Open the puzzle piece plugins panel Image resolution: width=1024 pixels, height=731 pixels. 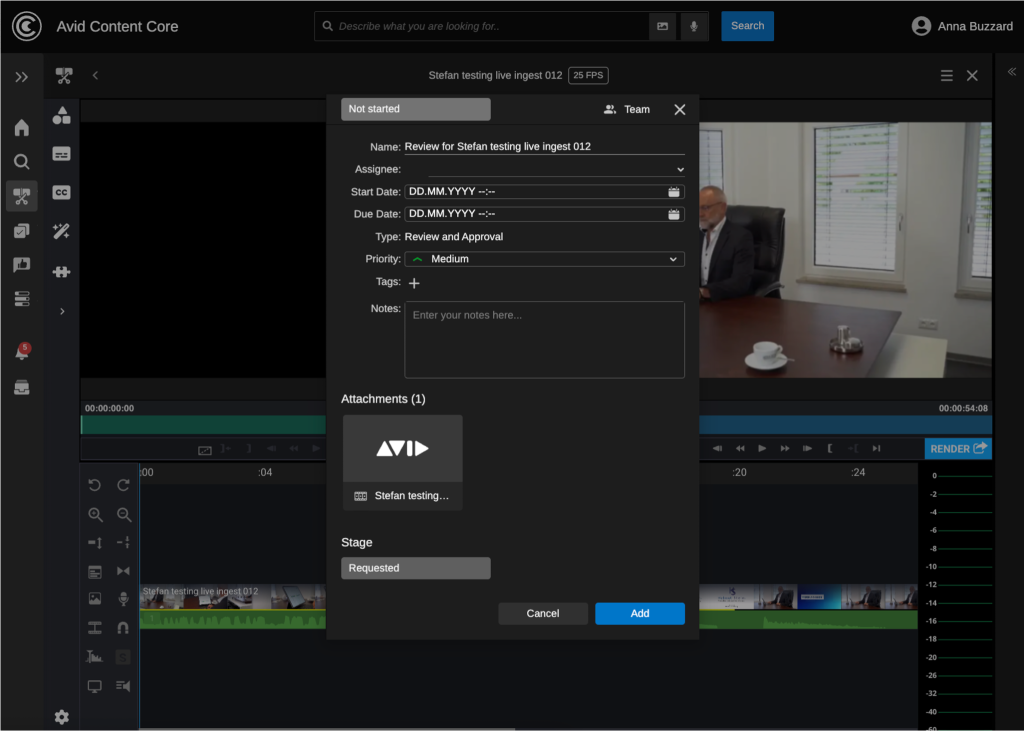pos(61,271)
